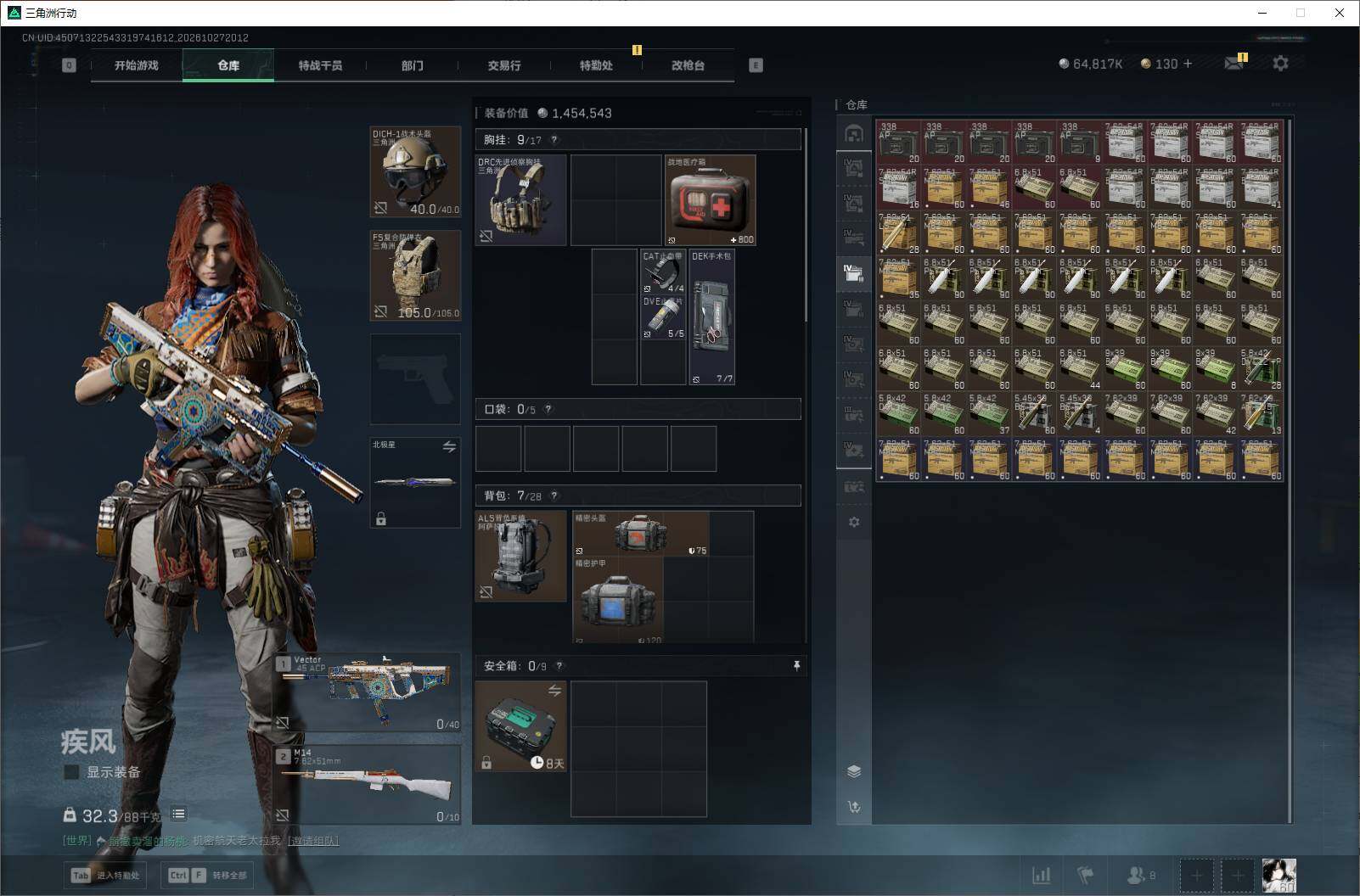The height and width of the screenshot is (896, 1360).
Task: Select the field medical kit item
Action: tap(710, 200)
